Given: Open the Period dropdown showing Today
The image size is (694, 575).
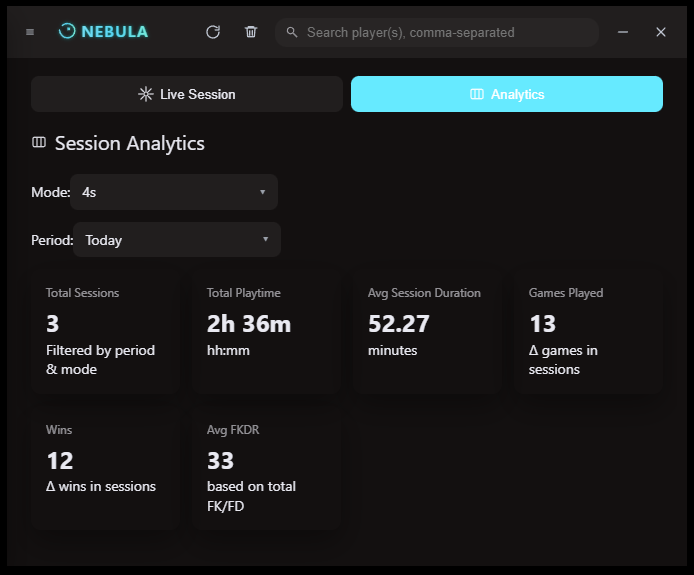Looking at the screenshot, I should (177, 239).
